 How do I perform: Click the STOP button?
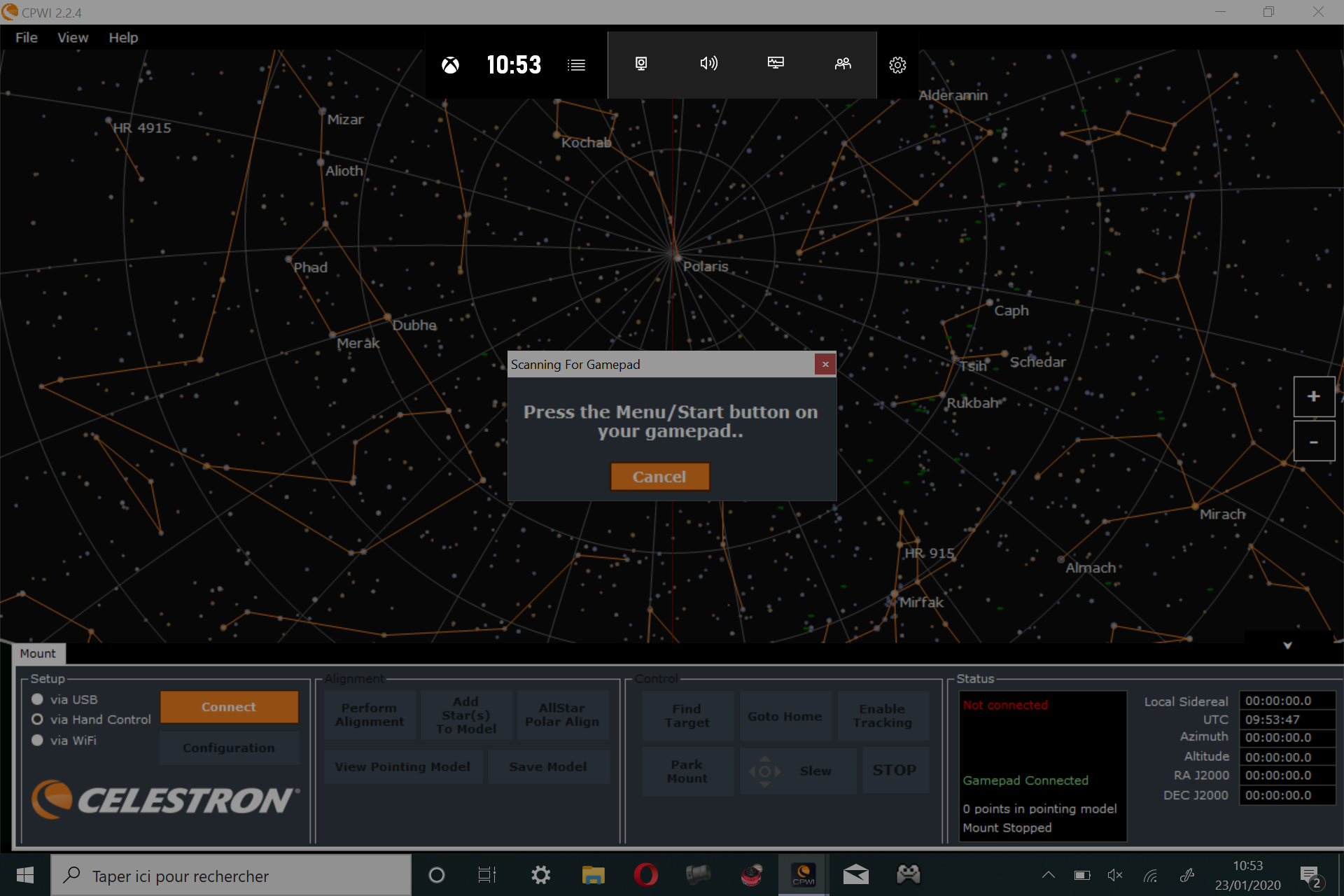(895, 770)
